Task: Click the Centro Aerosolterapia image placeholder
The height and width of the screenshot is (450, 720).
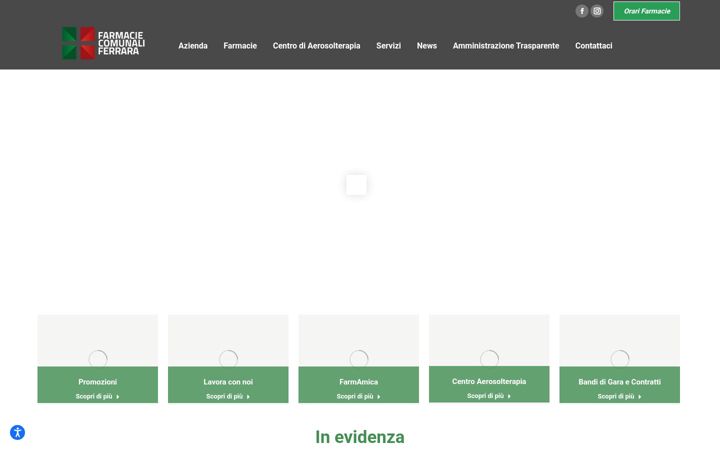Action: coord(489,340)
